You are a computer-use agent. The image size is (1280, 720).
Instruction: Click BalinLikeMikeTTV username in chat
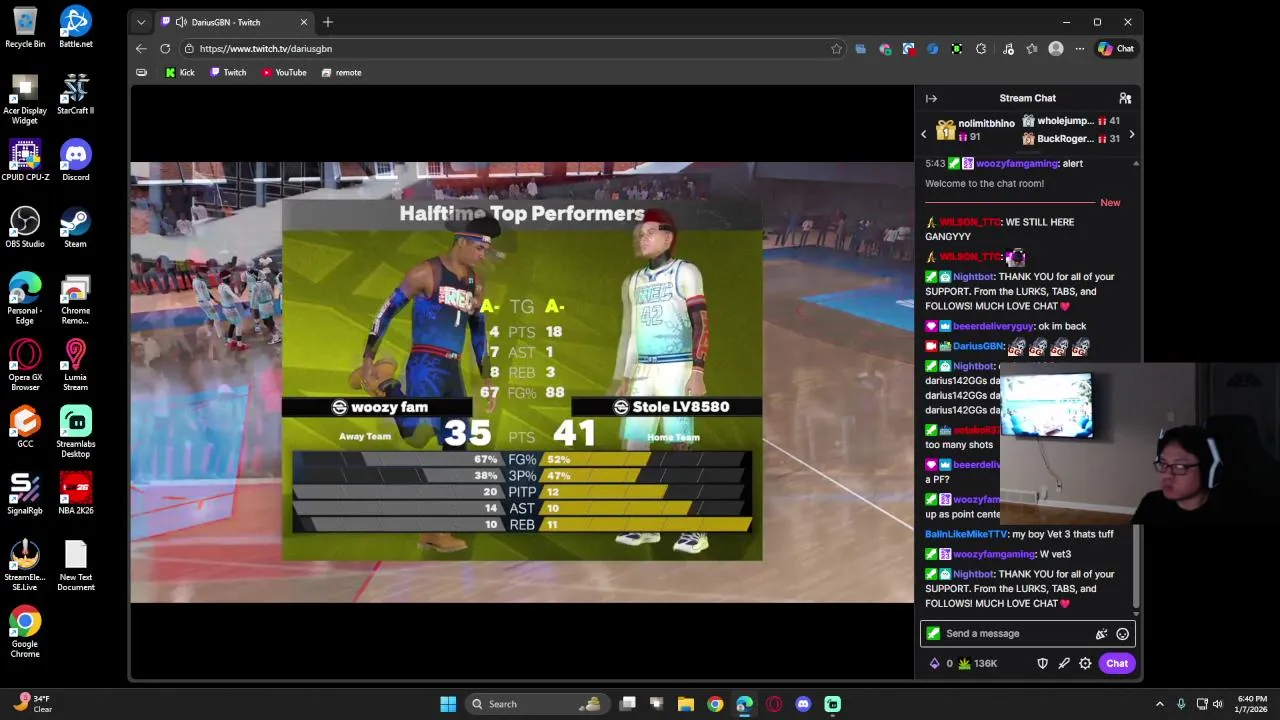[x=965, y=534]
